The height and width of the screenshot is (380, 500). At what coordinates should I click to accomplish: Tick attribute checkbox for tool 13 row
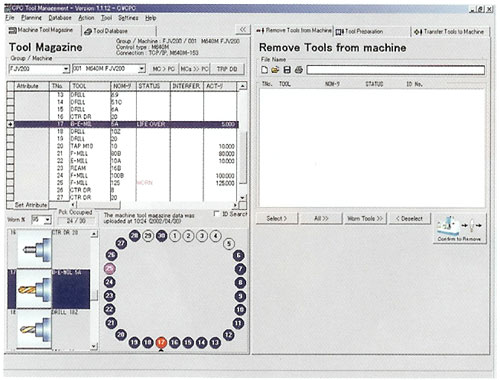[10, 95]
